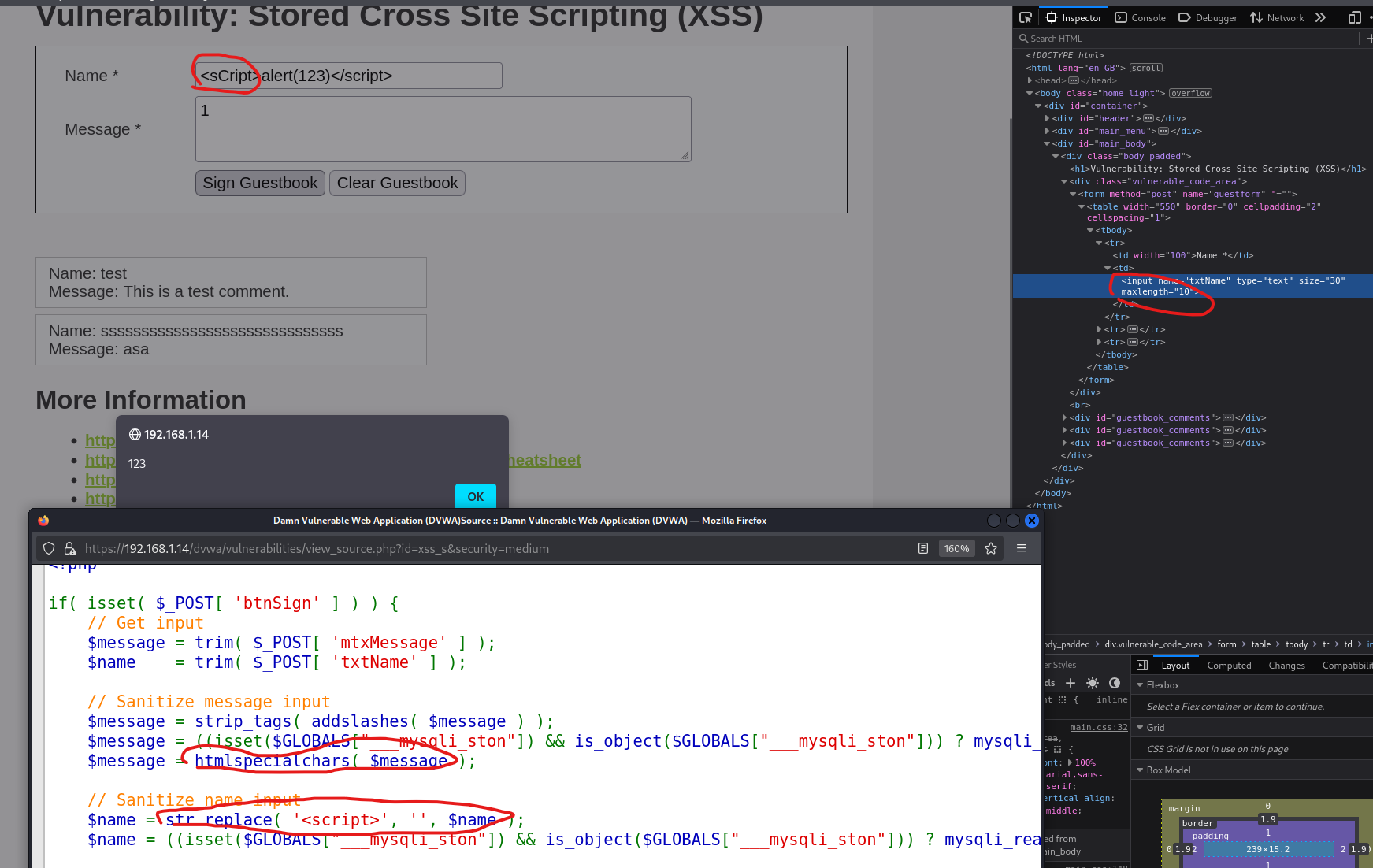Click ellipsis badge in div main_menu node

click(1163, 131)
